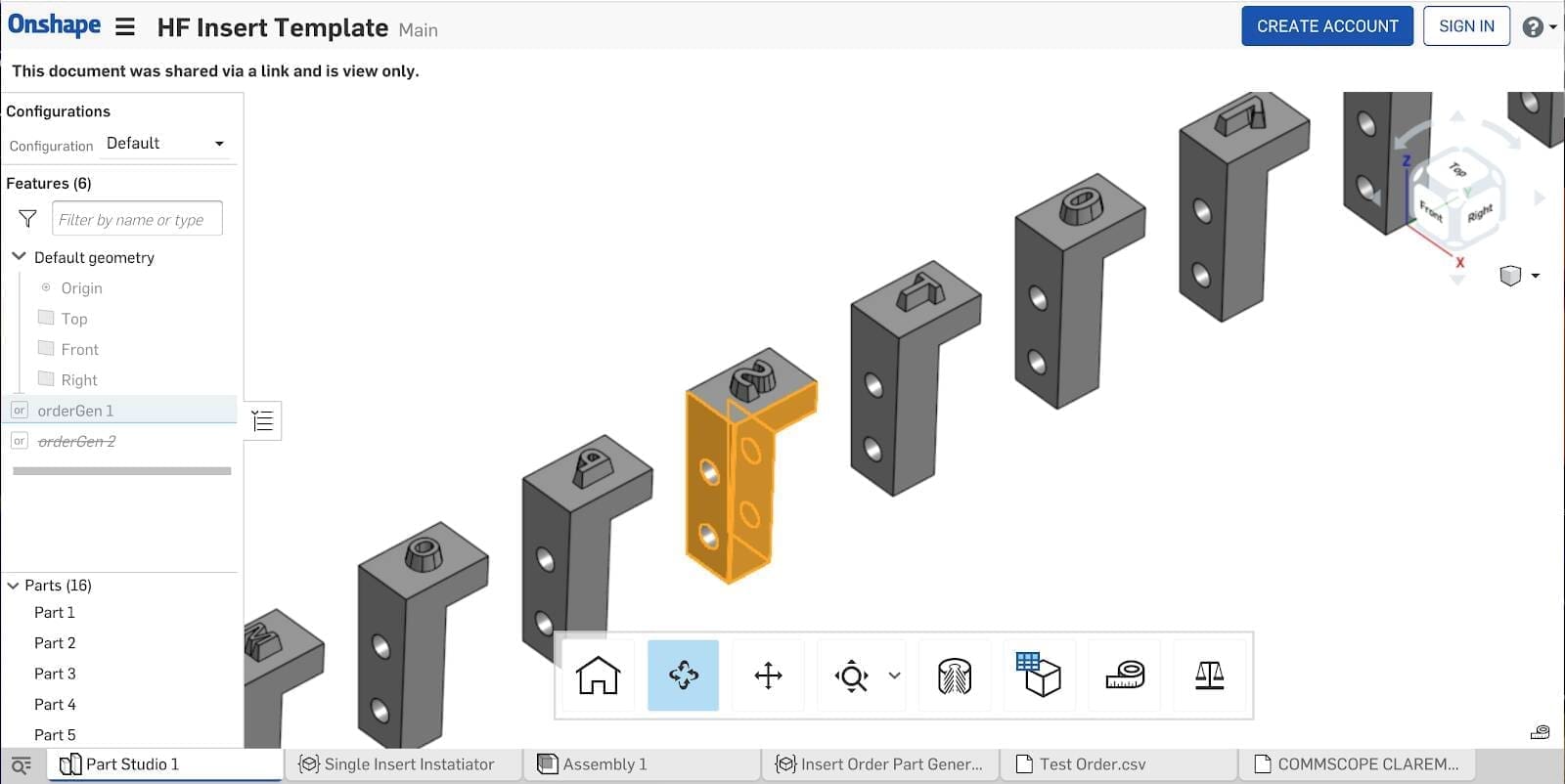Click the Onshape logo
The image size is (1565, 784).
pyautogui.click(x=54, y=24)
